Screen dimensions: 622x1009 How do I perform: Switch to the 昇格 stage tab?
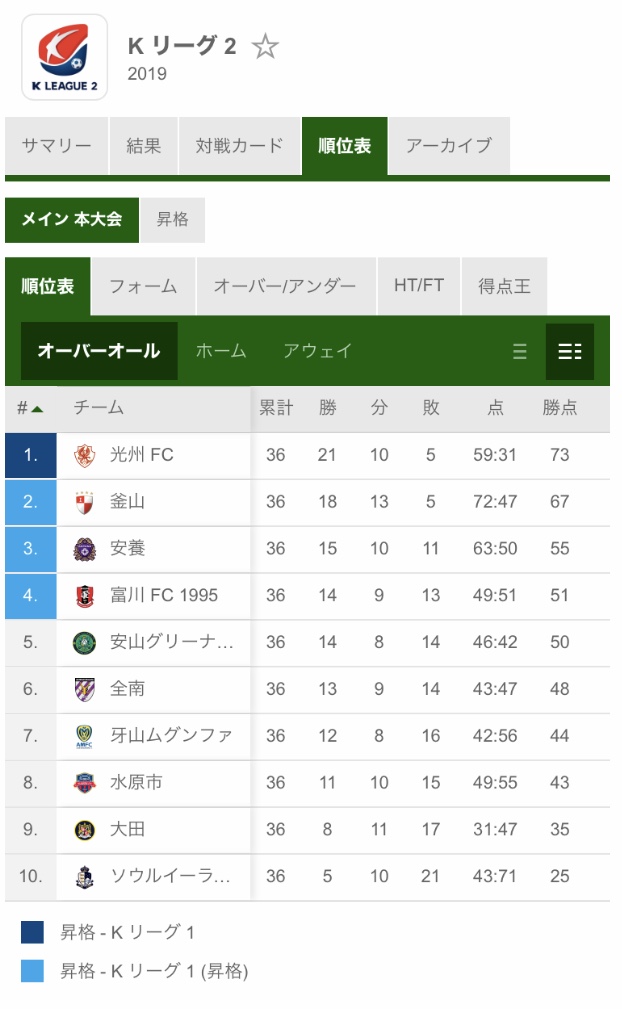tap(172, 219)
